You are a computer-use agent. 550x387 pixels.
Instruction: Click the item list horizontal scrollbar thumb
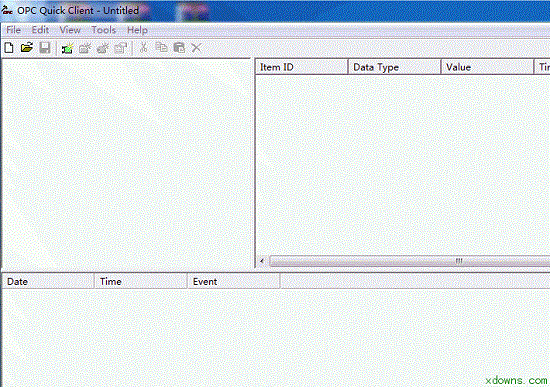coord(410,261)
